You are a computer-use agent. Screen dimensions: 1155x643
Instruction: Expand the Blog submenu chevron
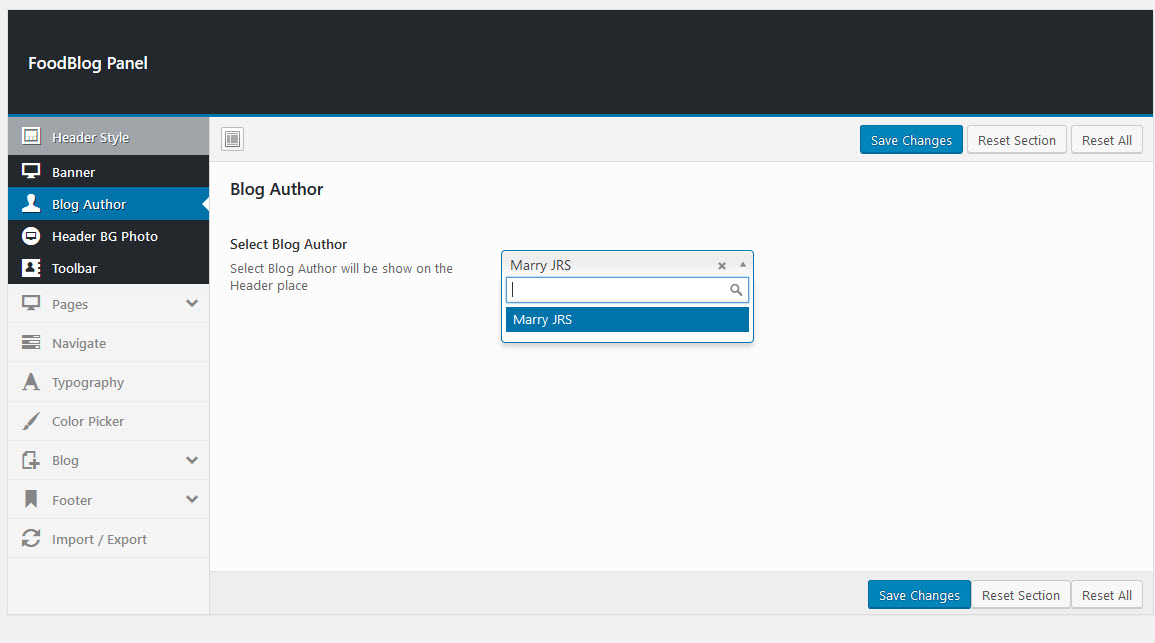point(192,460)
